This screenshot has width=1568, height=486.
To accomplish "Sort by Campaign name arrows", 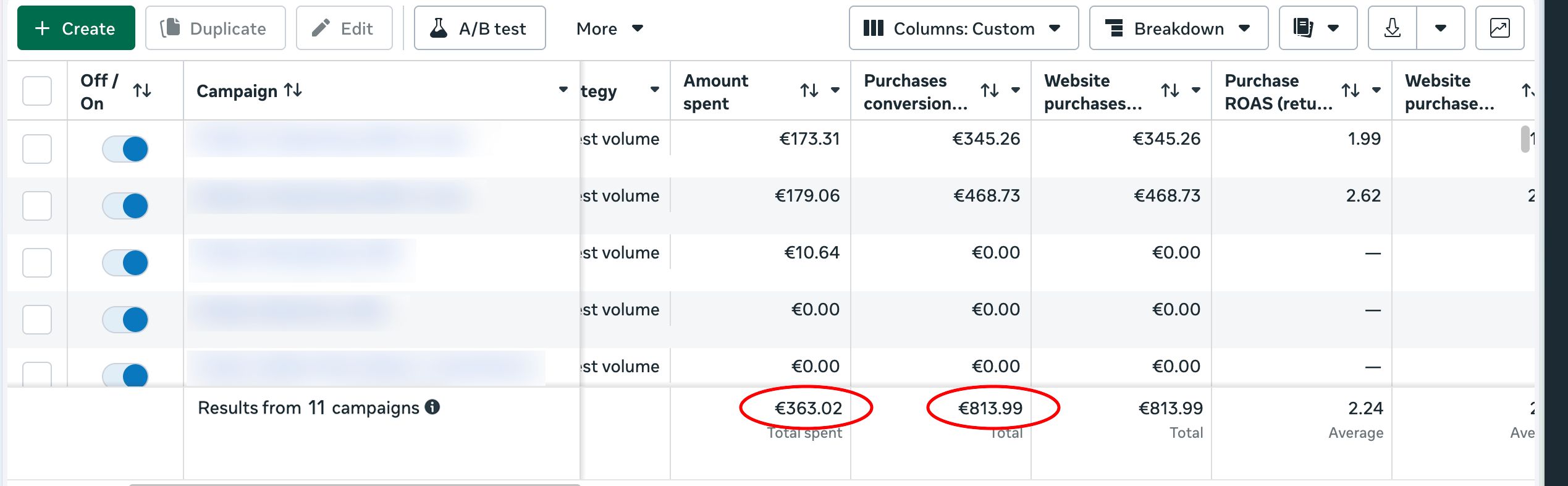I will coord(293,90).
